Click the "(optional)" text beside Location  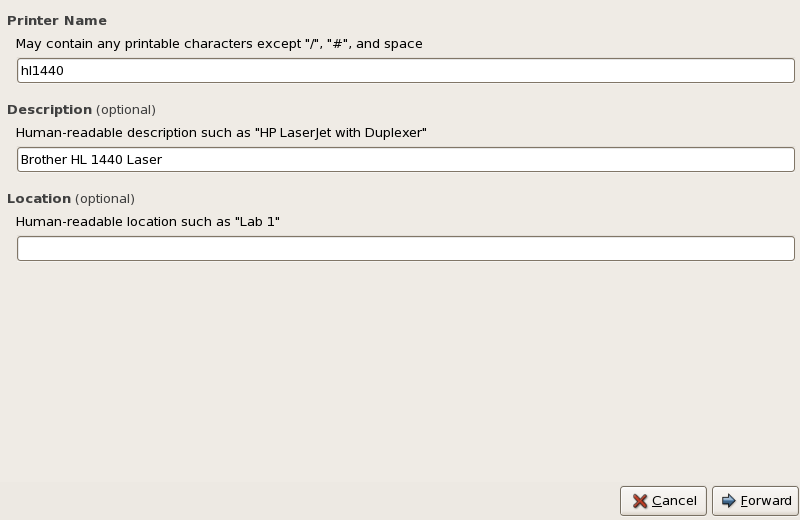(x=105, y=198)
